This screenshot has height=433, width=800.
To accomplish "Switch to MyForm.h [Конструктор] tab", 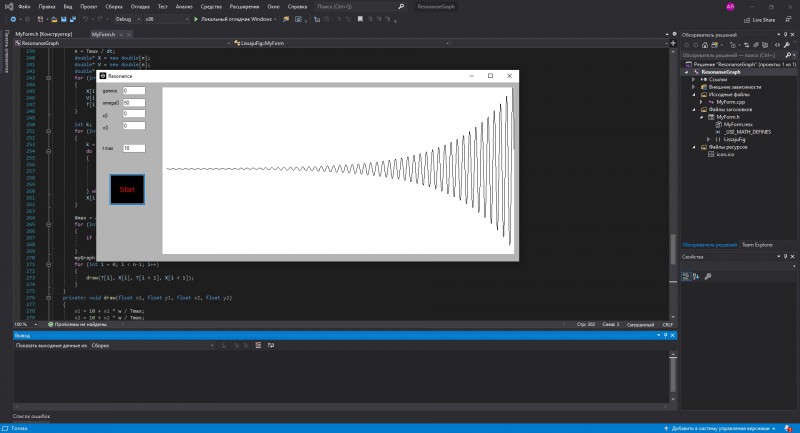I will coord(44,34).
